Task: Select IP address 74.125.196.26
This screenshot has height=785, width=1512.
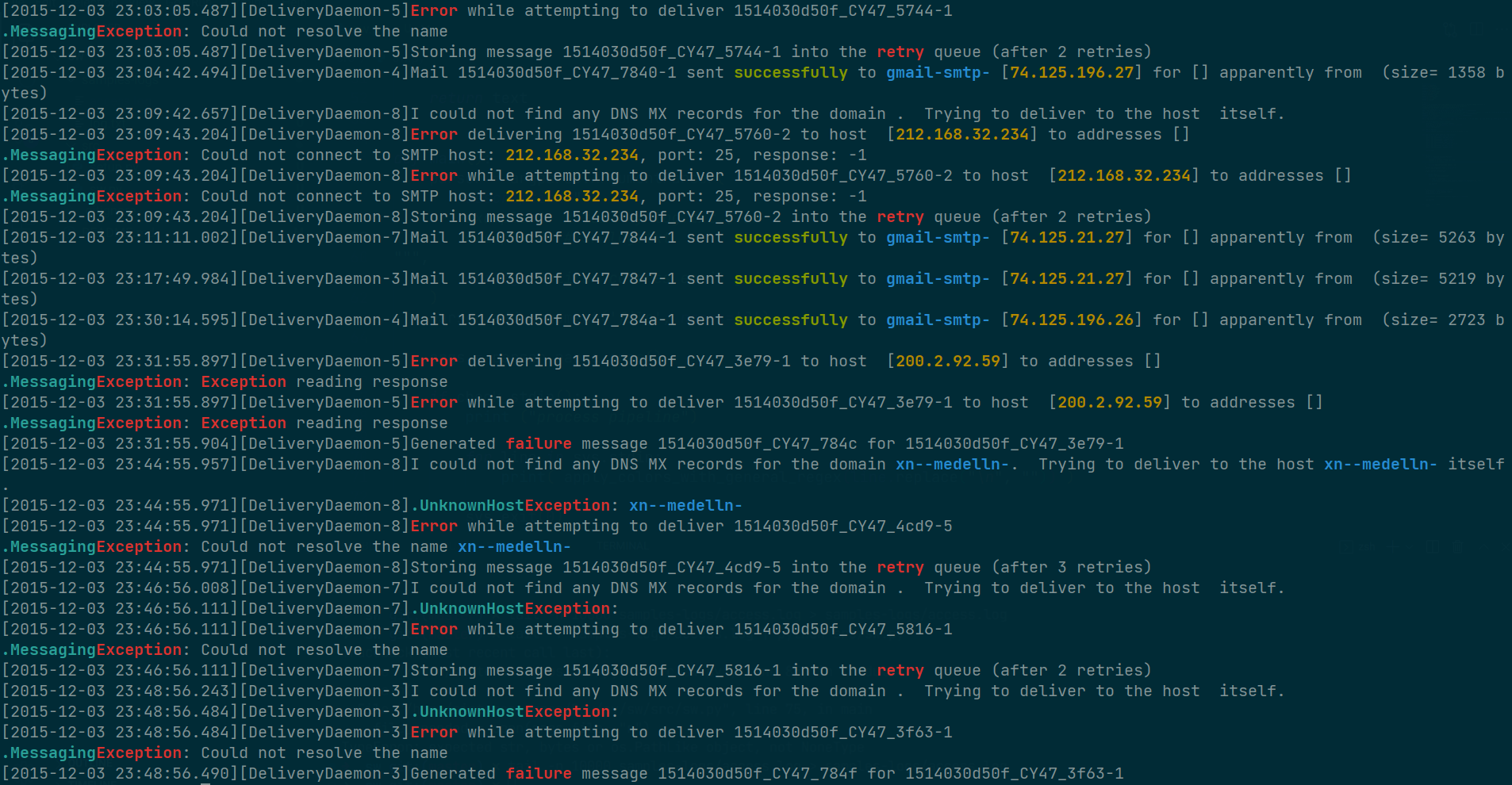Action: point(1072,320)
